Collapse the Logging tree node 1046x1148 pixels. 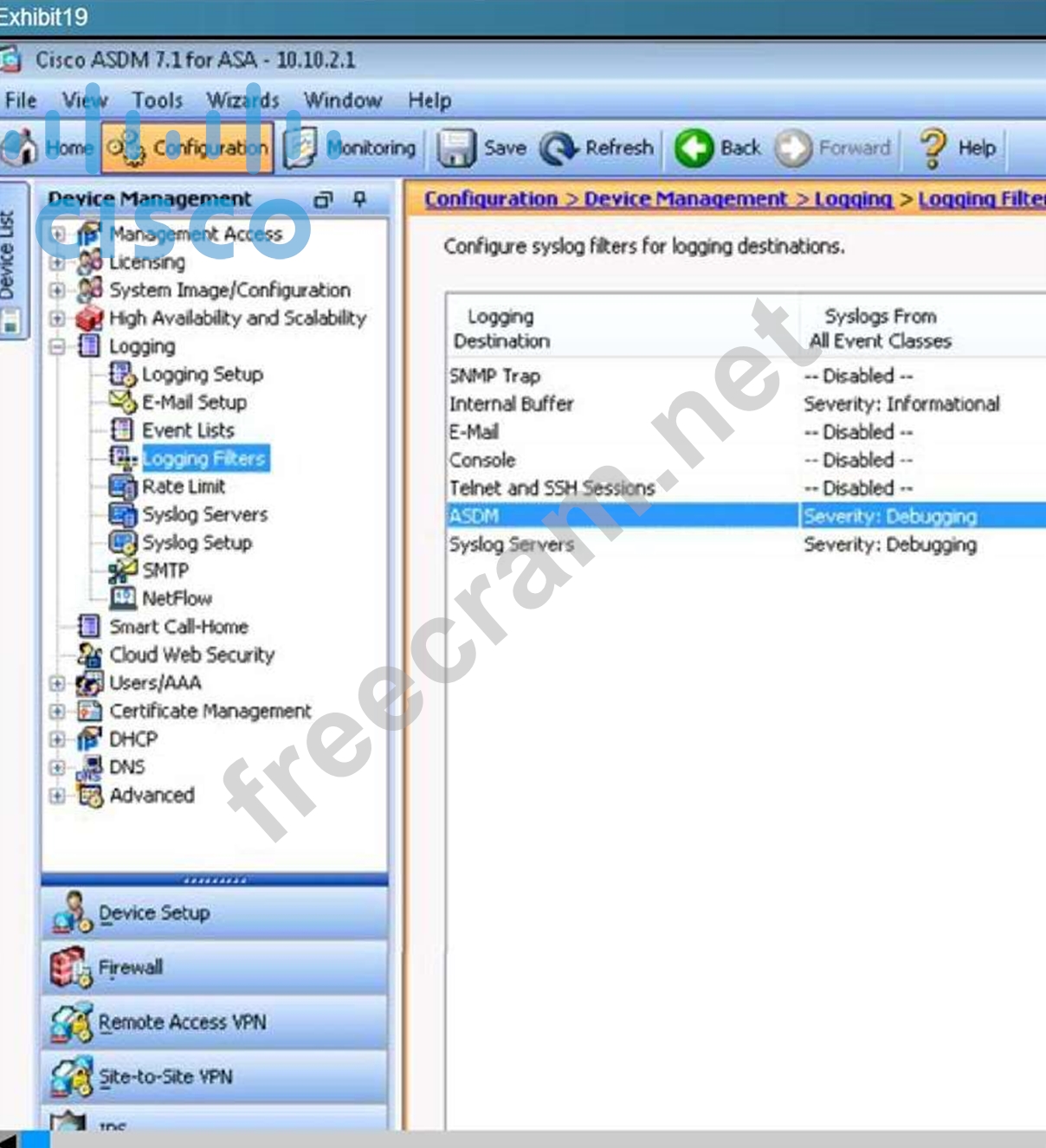click(x=57, y=346)
